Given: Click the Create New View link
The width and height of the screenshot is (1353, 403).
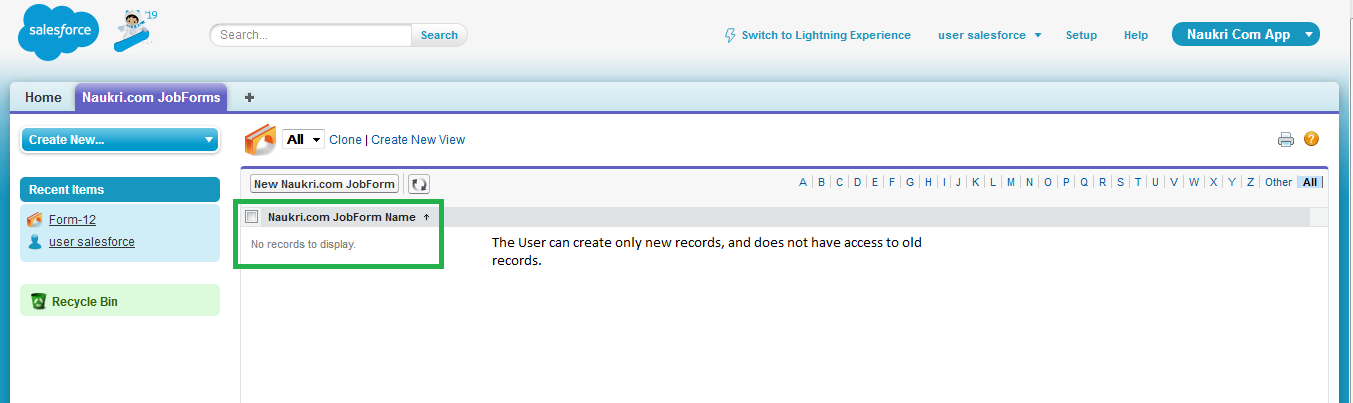Looking at the screenshot, I should 418,140.
